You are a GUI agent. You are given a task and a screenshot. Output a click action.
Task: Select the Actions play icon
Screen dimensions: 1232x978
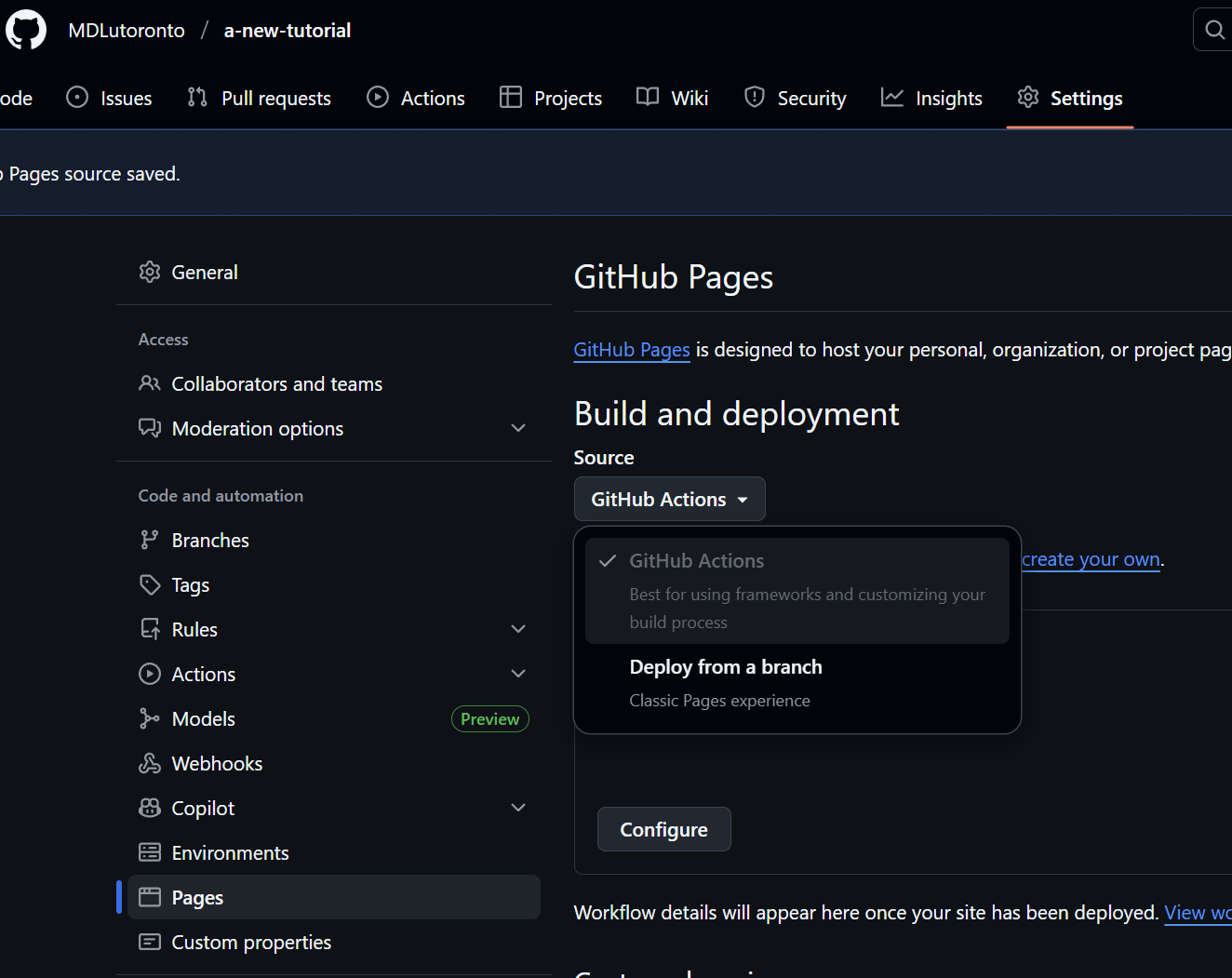(378, 97)
